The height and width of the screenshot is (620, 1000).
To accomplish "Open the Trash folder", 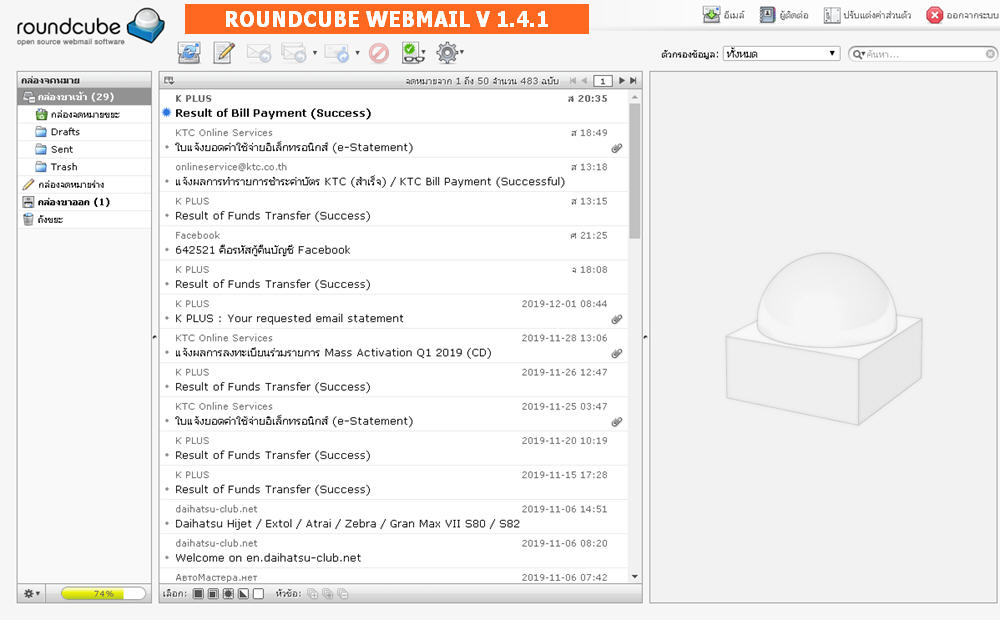I will pos(84,166).
